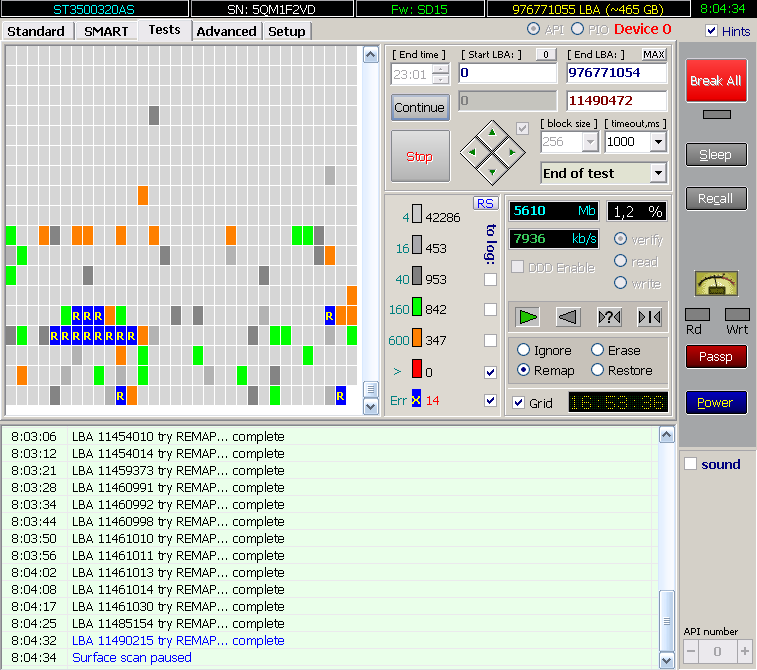Click the MAX button near End LBA
The image size is (757, 670).
click(x=654, y=55)
